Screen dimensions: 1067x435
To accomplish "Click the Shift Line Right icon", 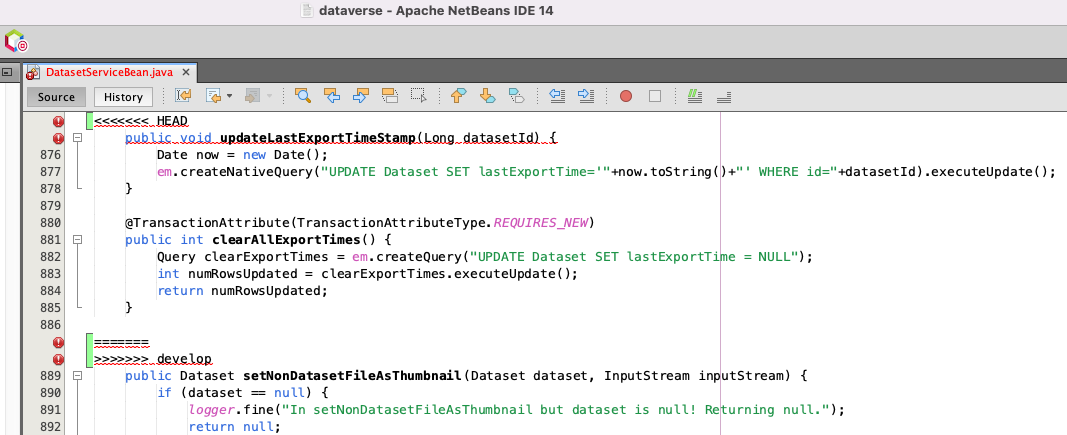I will (x=586, y=96).
